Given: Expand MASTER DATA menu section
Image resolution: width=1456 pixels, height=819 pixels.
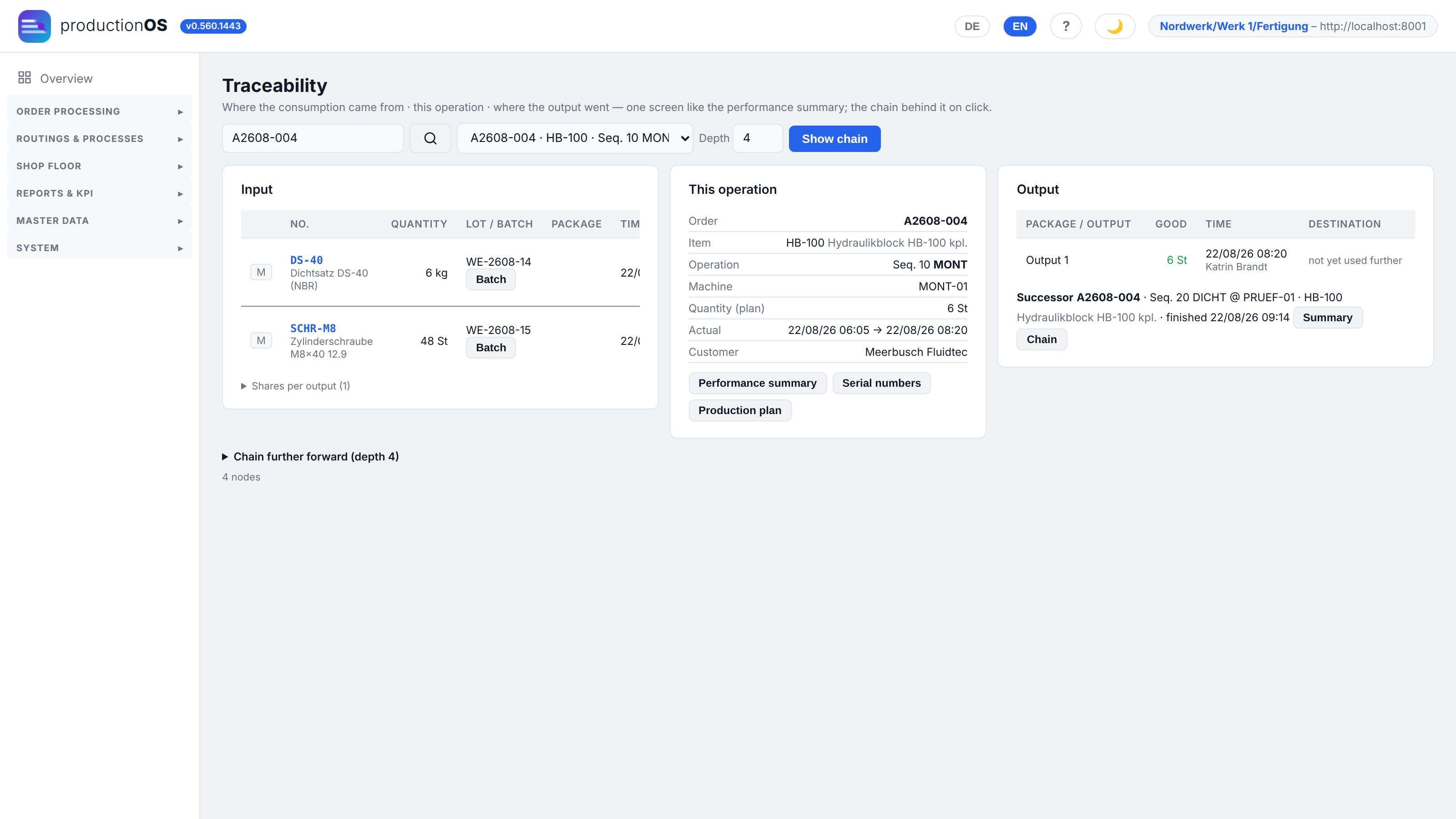Looking at the screenshot, I should click(x=100, y=220).
